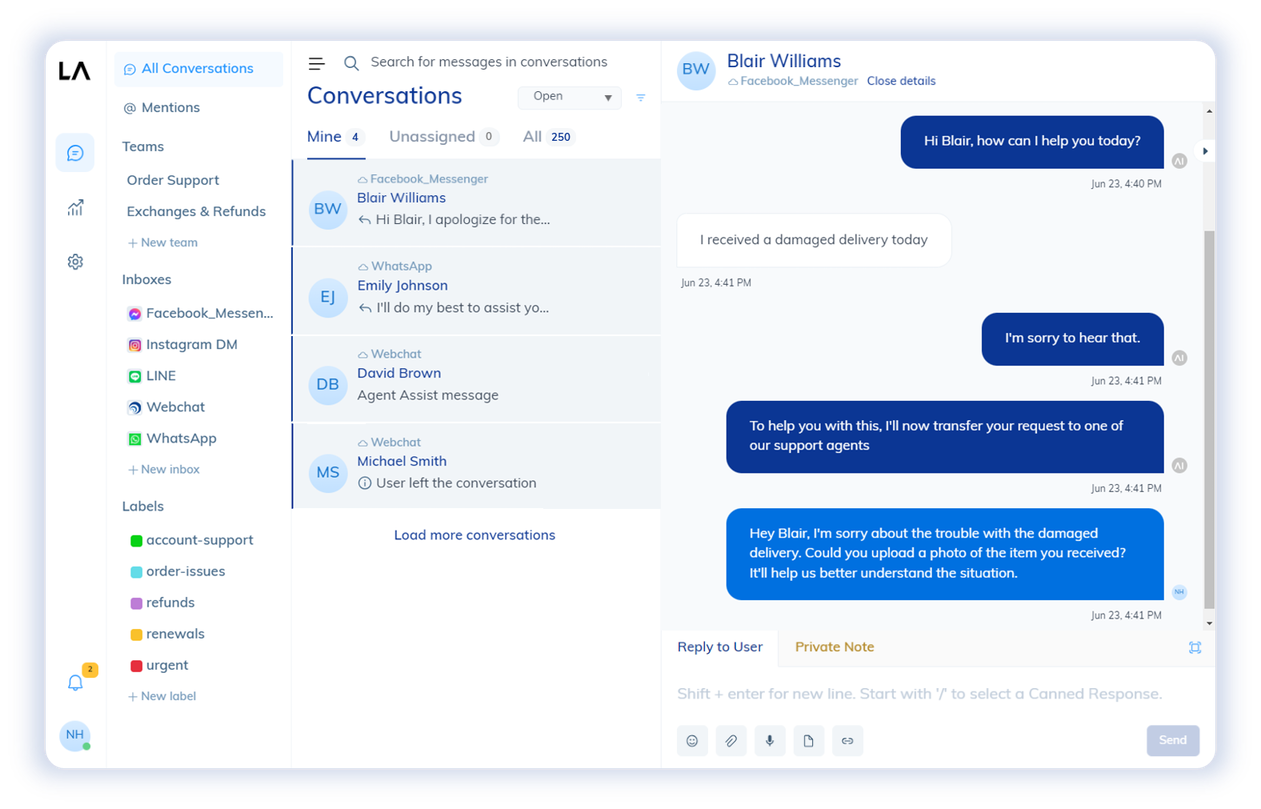The image size is (1261, 809).
Task: Record audio with the microphone icon
Action: (770, 740)
